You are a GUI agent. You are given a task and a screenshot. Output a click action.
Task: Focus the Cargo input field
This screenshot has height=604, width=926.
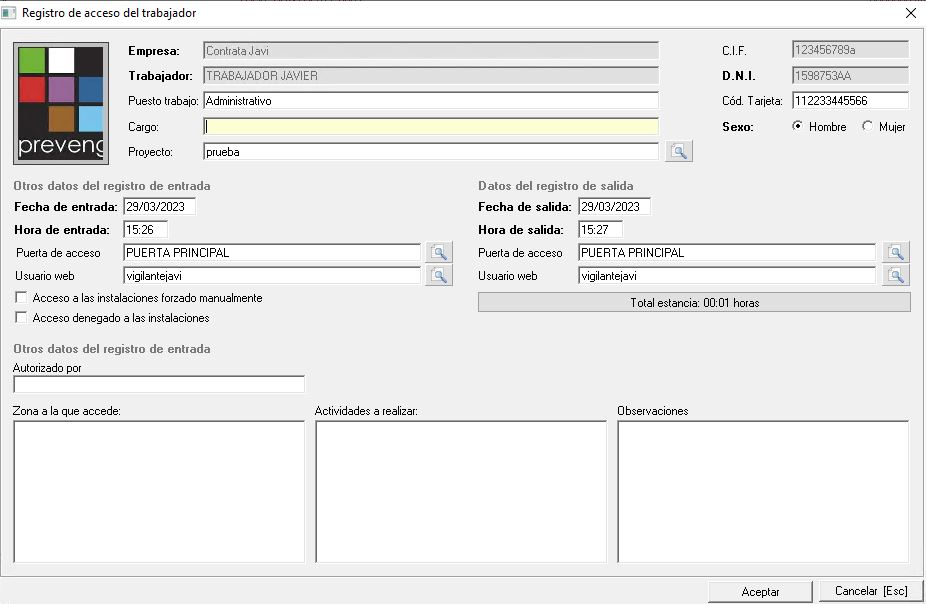(430, 127)
